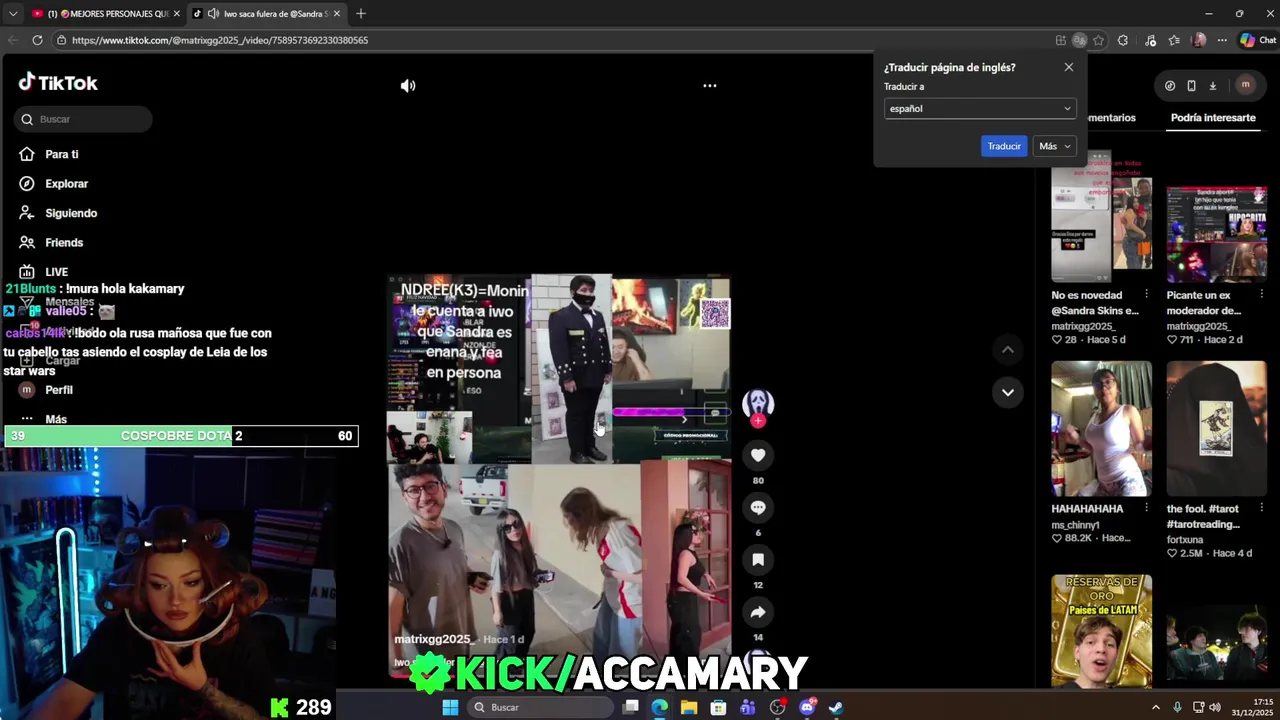Open the 'Picante un ex moderador' video thumbnail
The image size is (1280, 720).
[x=1216, y=234]
